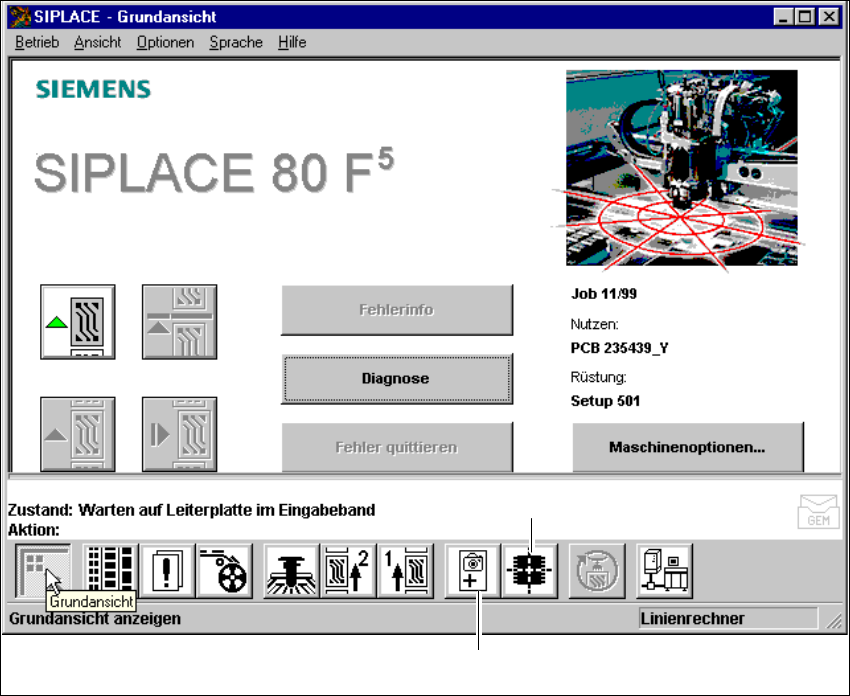Click the greyed Fehlerinfo button
Image resolution: width=850 pixels, height=696 pixels.
[x=397, y=310]
